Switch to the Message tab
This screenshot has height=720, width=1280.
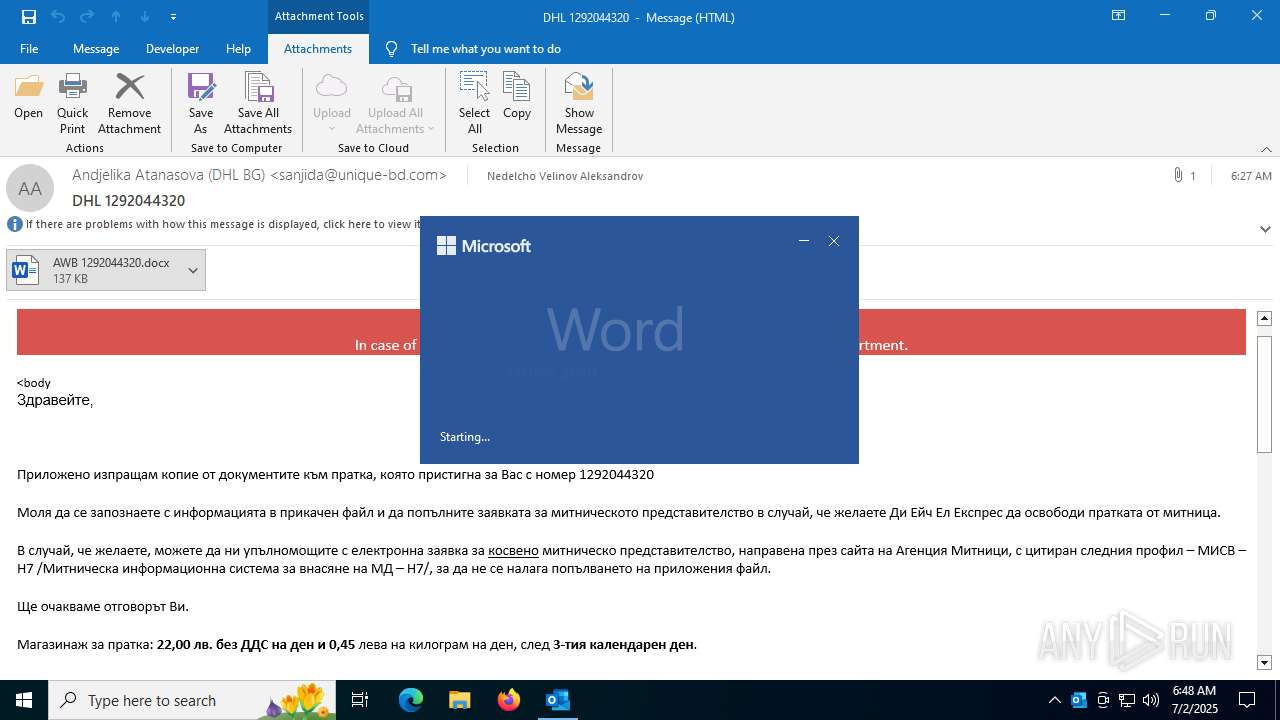click(x=96, y=48)
